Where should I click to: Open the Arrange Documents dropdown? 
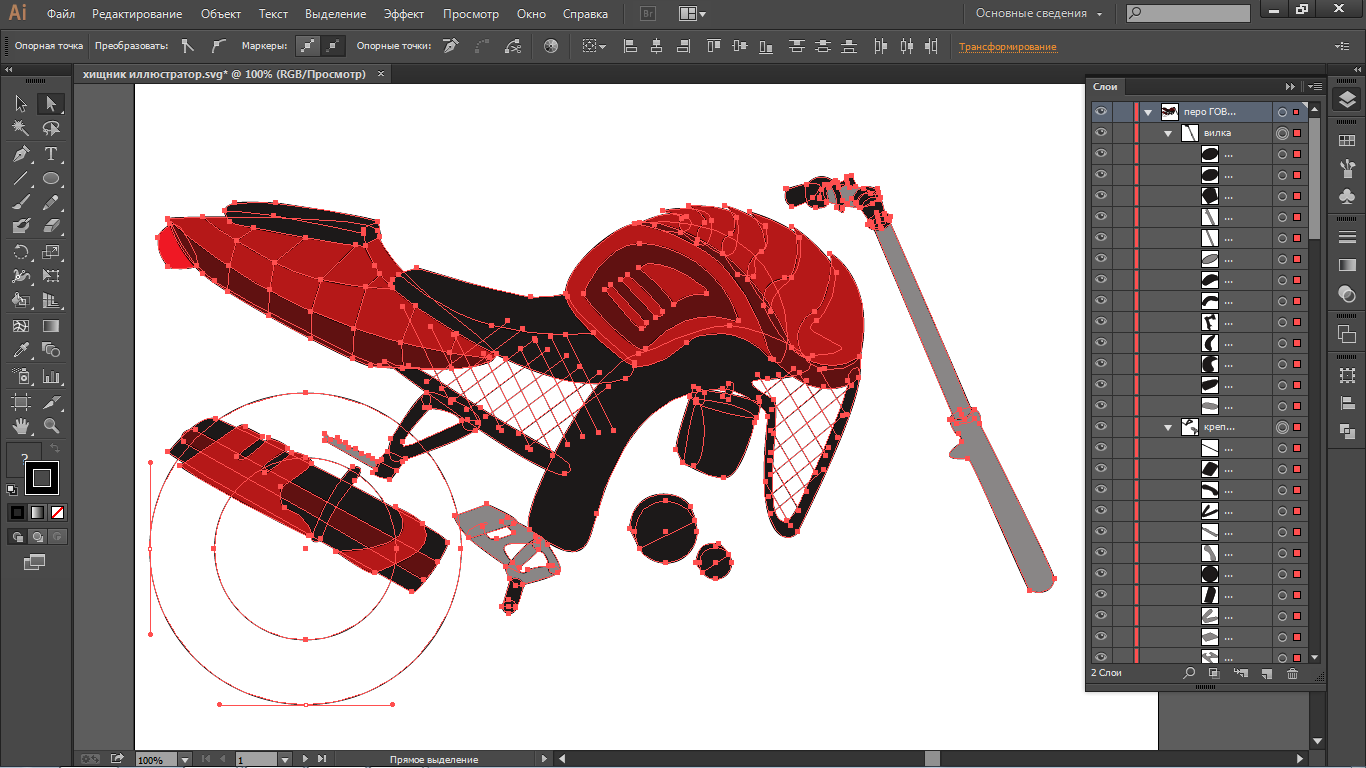pos(692,14)
